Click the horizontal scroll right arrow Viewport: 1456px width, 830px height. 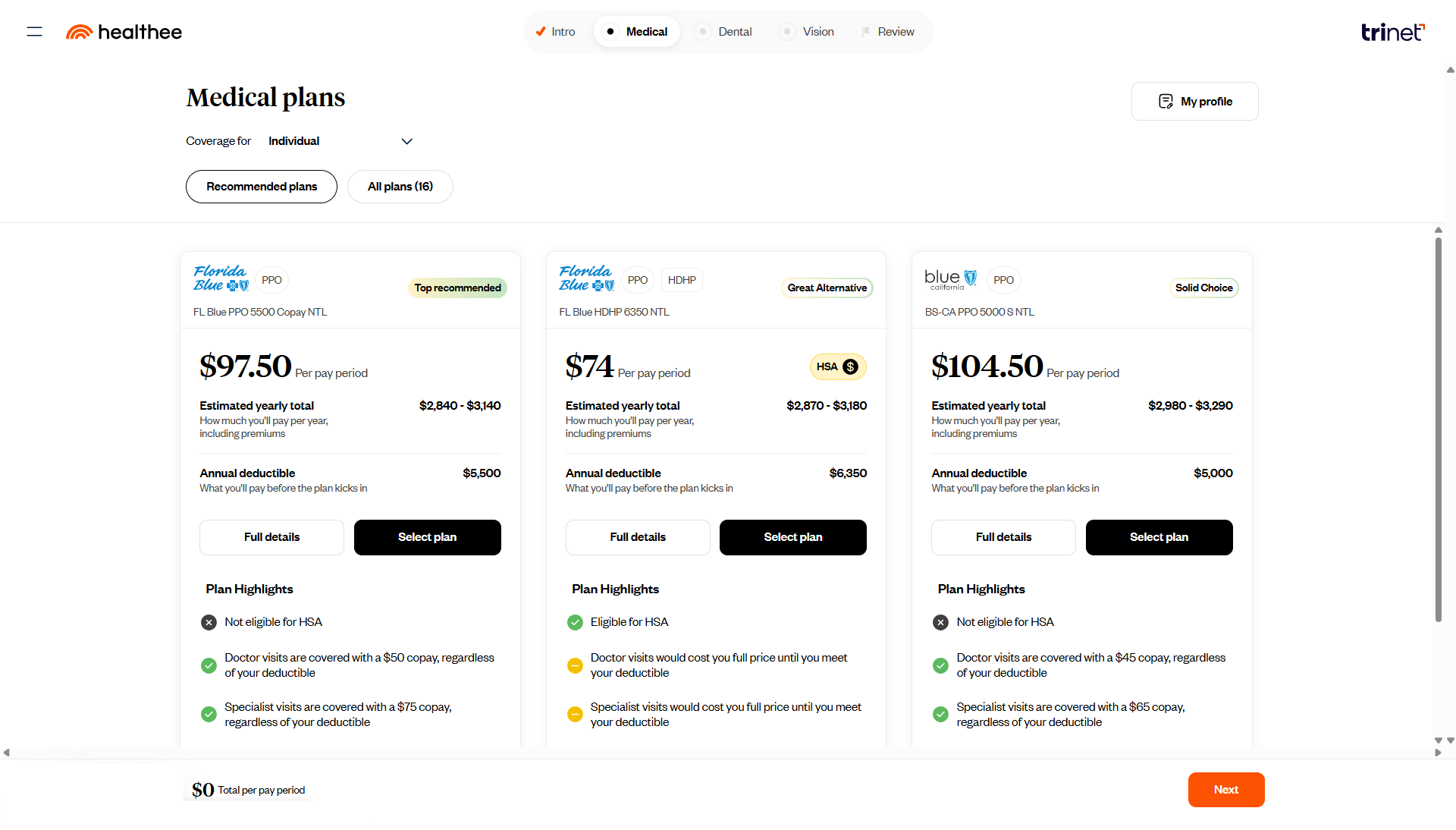click(1438, 753)
